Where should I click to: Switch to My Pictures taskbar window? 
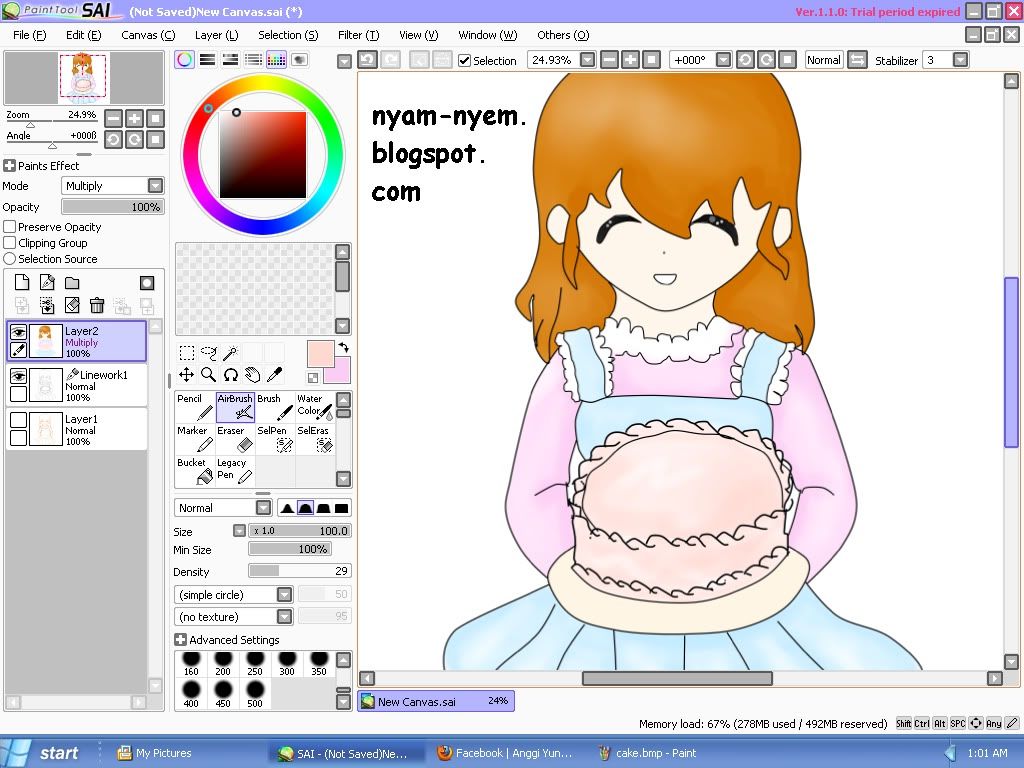tap(155, 753)
